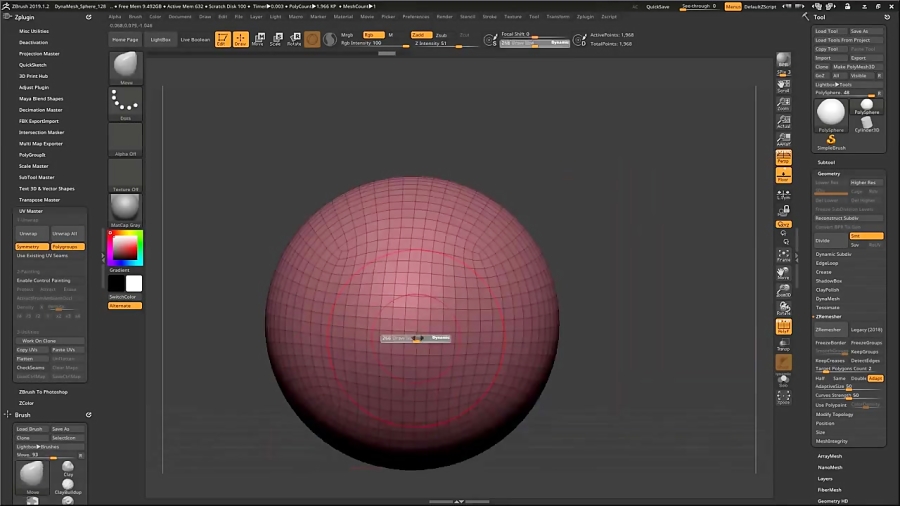Click the right-shelf Move navigation icon
900x506 pixels.
click(783, 273)
